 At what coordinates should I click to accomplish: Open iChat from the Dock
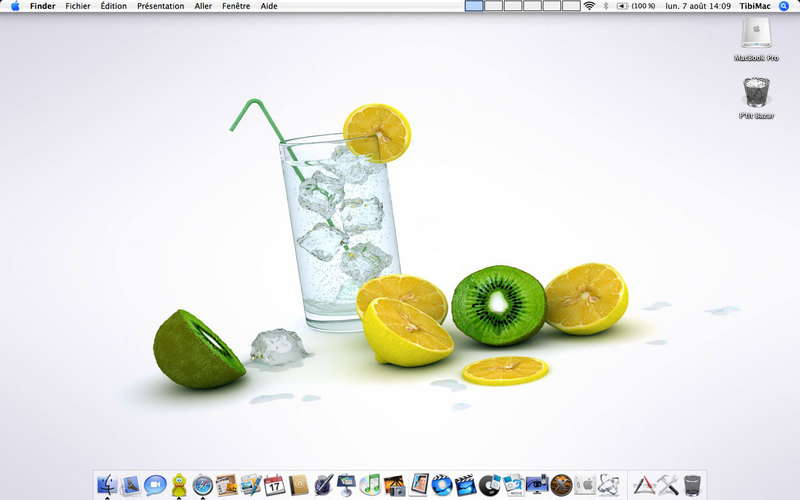155,485
